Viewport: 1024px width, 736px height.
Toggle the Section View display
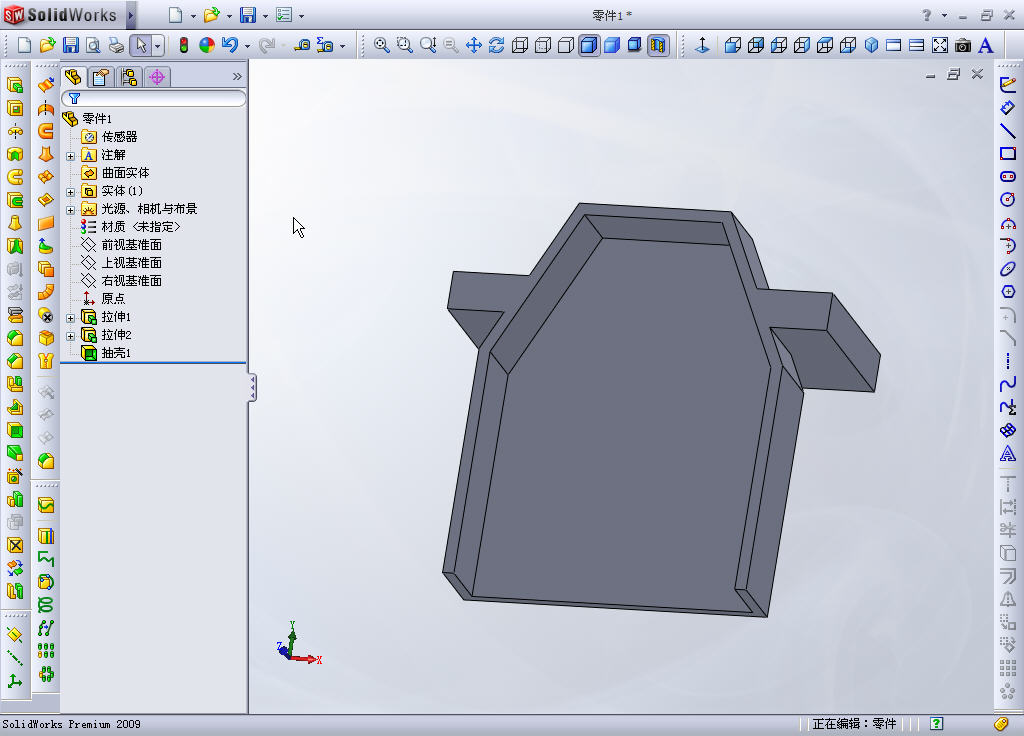pyautogui.click(x=658, y=45)
